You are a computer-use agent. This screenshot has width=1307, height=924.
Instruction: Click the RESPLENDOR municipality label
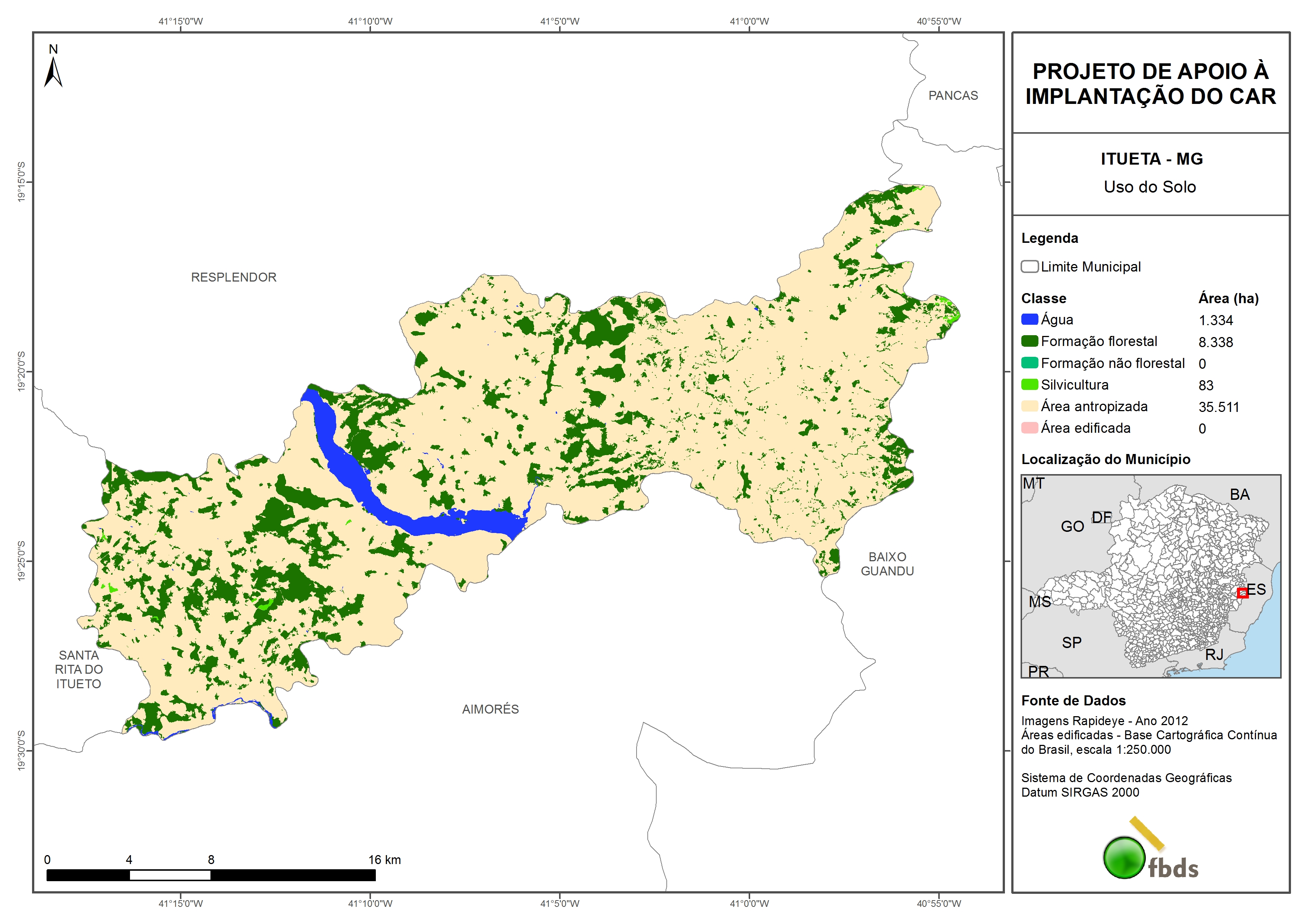click(x=234, y=277)
